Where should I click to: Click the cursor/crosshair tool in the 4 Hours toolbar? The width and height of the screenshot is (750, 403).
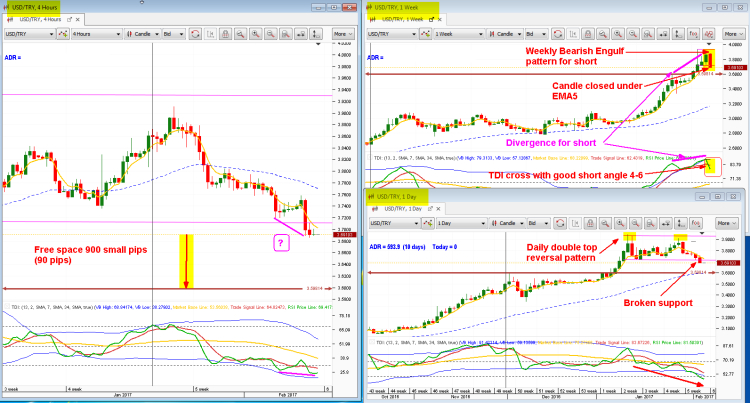pyautogui.click(x=210, y=34)
